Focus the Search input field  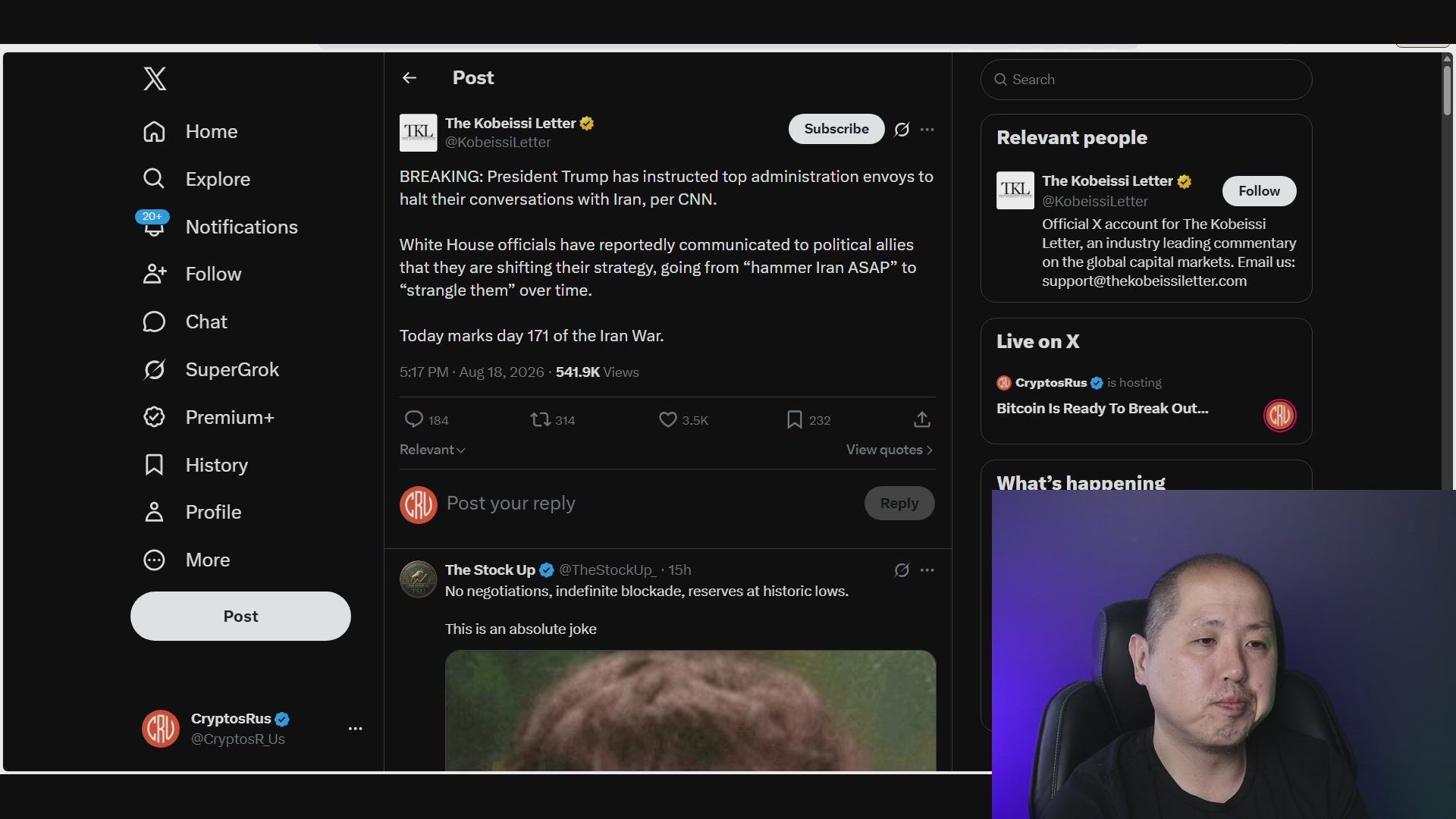[1146, 80]
